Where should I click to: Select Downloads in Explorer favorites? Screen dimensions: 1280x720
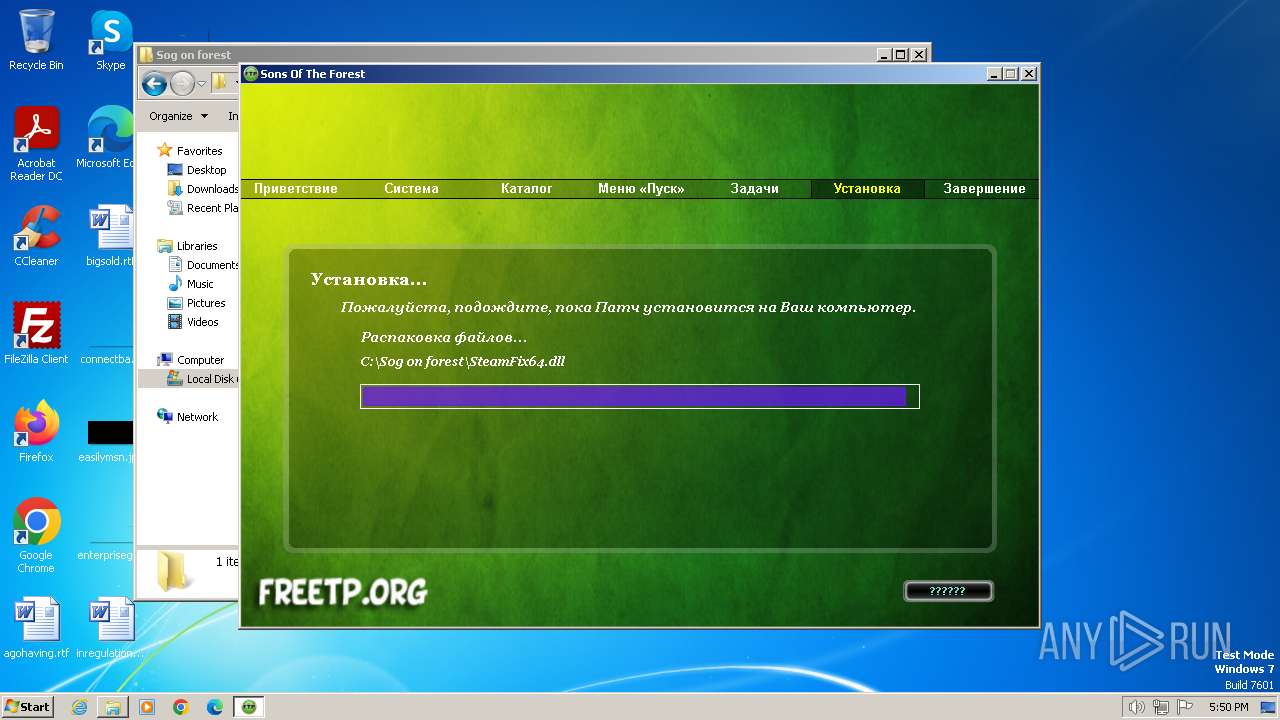point(203,189)
